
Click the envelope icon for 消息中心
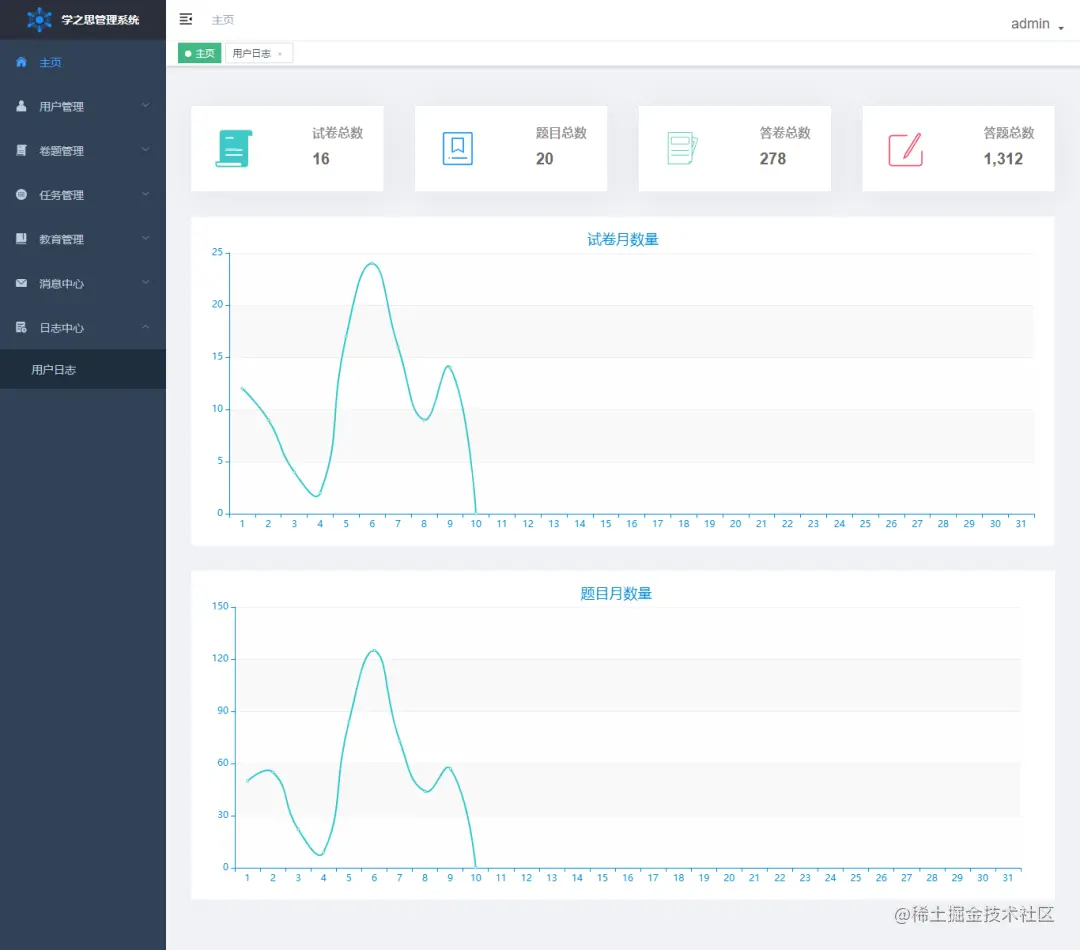pos(21,283)
